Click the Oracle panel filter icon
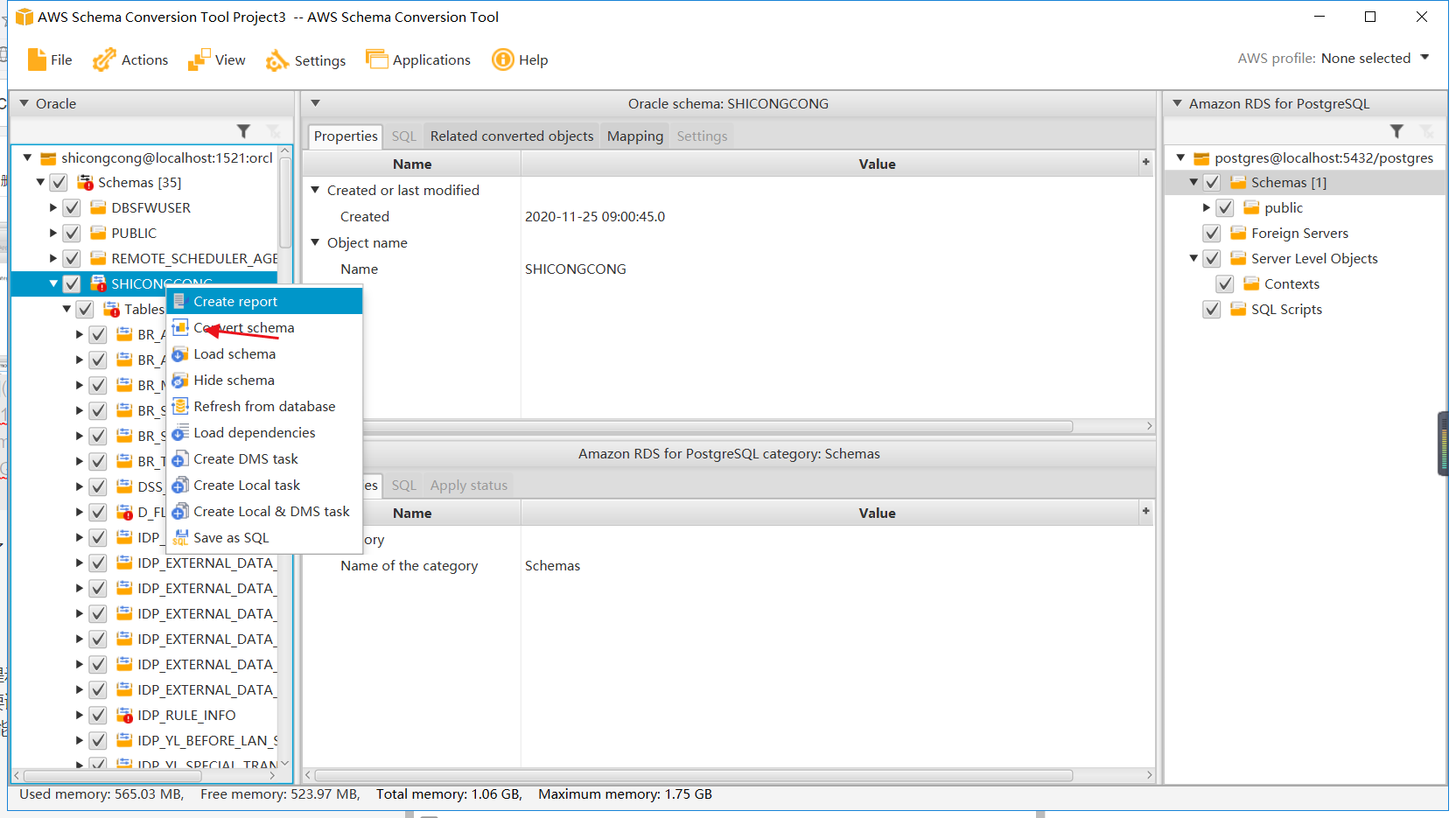Screen dimensions: 1456x818 tap(244, 131)
